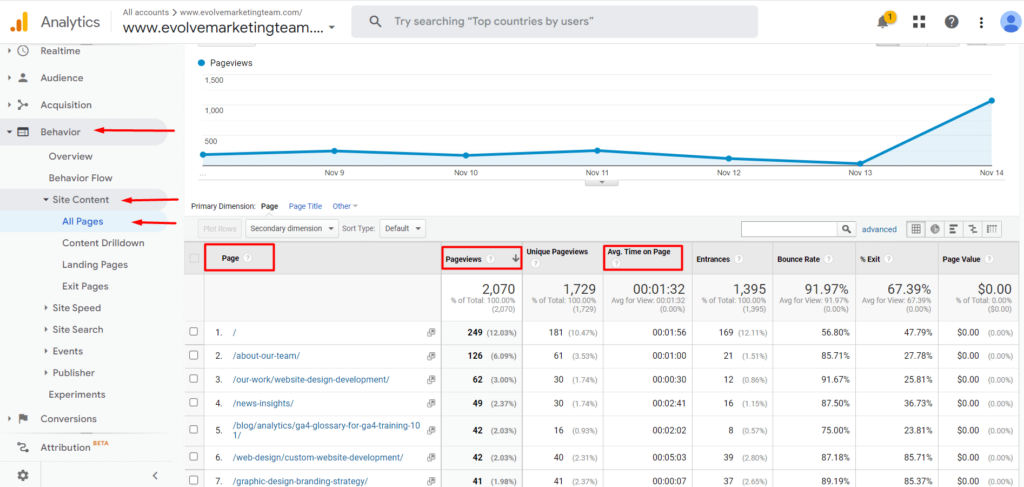
Task: Click the Nov 11 data point on chart
Action: click(597, 151)
